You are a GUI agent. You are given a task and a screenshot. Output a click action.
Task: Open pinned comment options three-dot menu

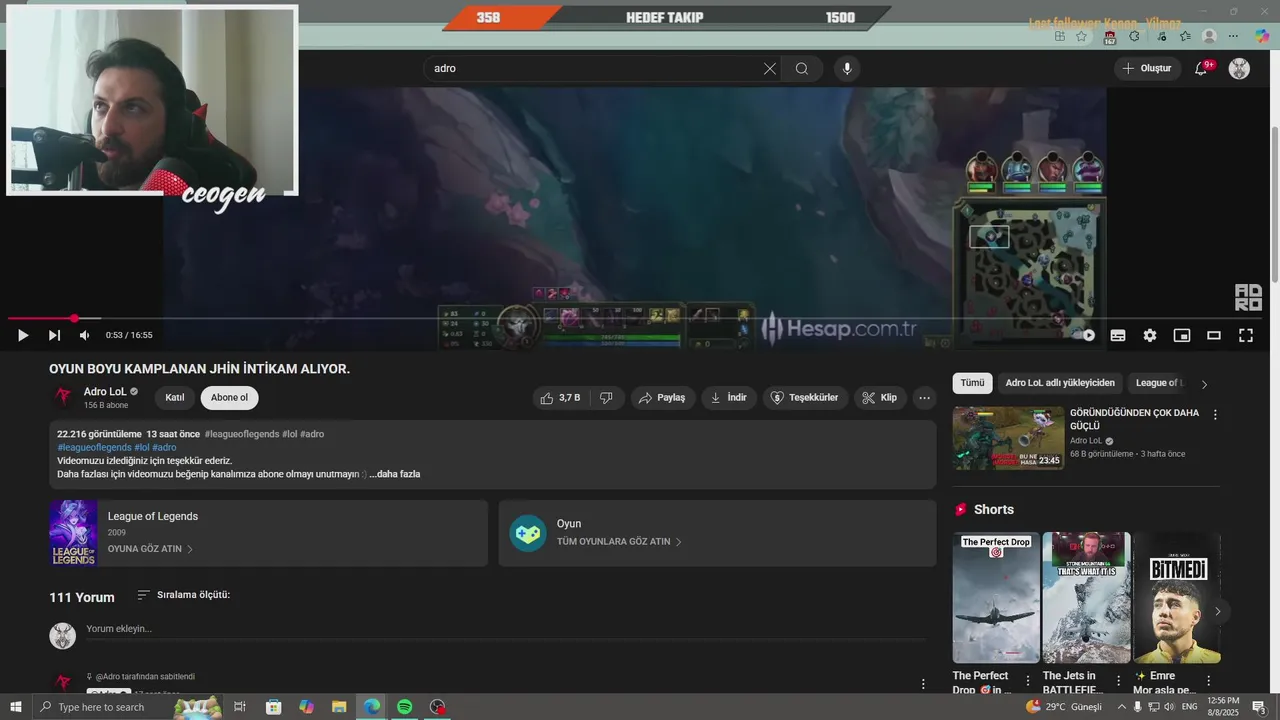(923, 685)
